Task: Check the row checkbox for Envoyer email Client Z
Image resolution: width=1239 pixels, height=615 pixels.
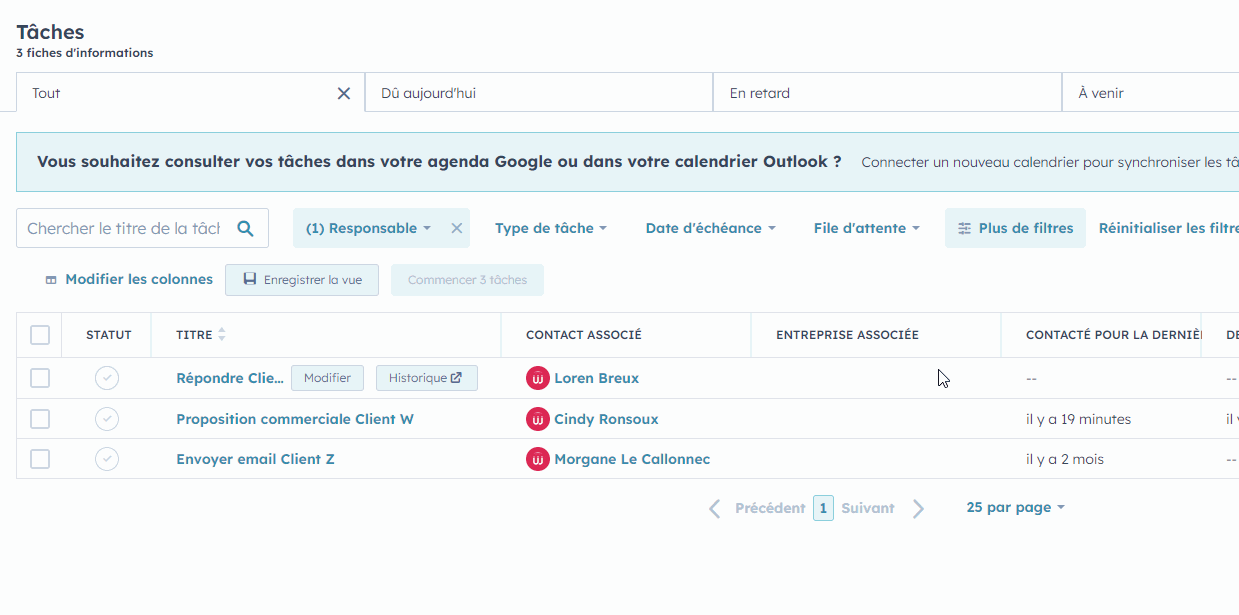Action: tap(39, 458)
